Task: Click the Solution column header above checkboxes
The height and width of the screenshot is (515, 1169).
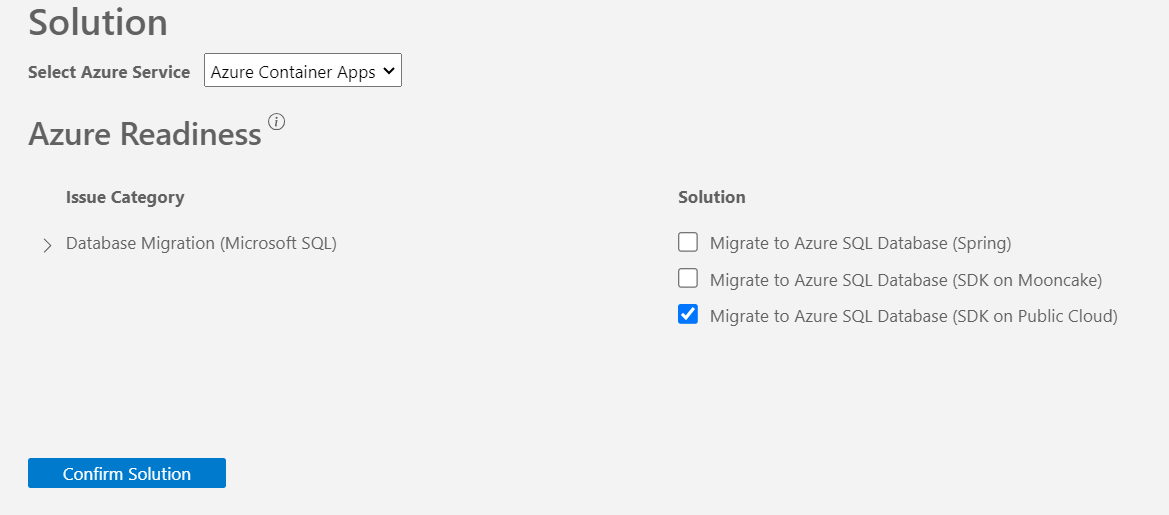Action: click(712, 198)
